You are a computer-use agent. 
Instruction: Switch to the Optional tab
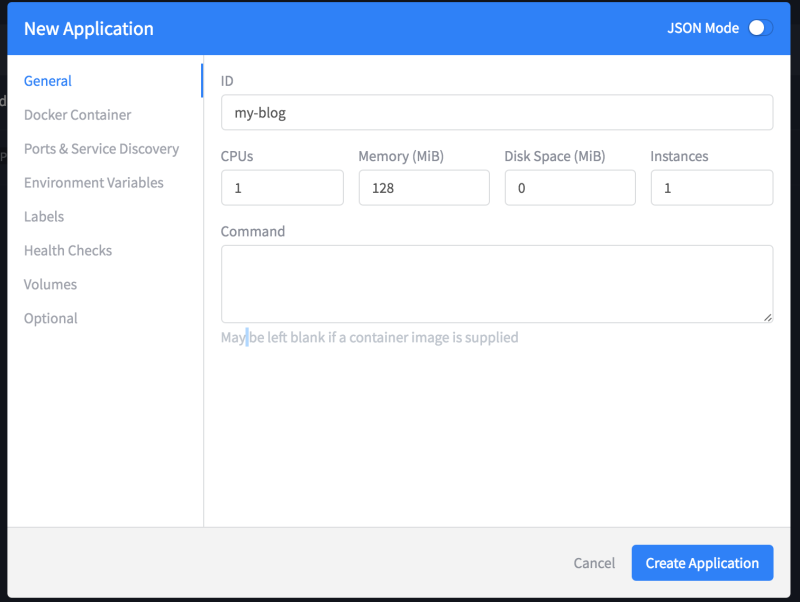click(x=50, y=319)
